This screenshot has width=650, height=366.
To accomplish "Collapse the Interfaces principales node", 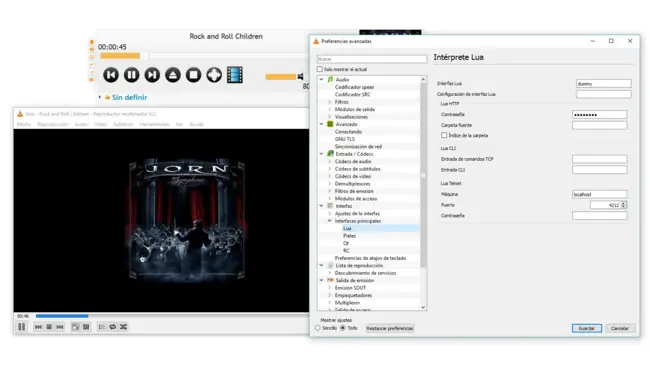I will point(330,221).
